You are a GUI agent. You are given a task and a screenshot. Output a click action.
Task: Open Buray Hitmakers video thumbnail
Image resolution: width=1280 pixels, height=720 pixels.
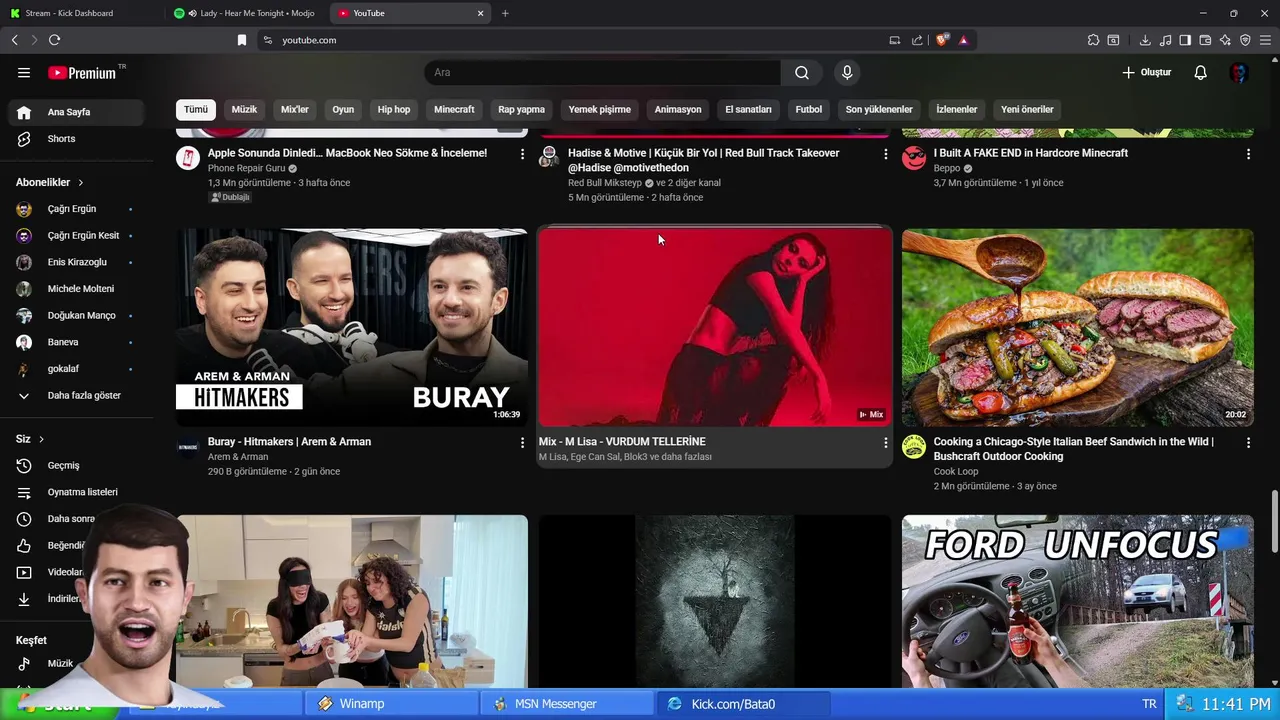coord(352,327)
